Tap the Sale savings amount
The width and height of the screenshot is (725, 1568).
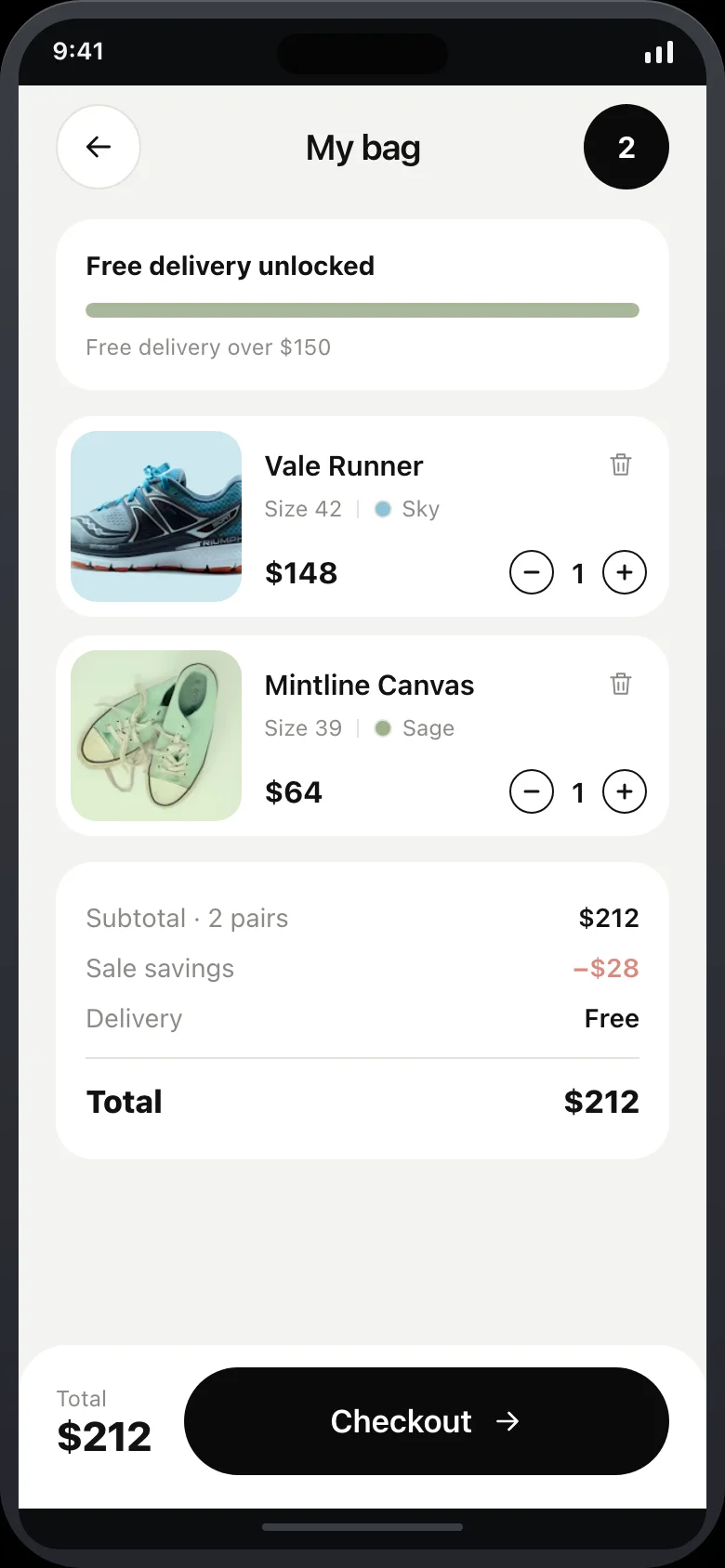pos(606,968)
